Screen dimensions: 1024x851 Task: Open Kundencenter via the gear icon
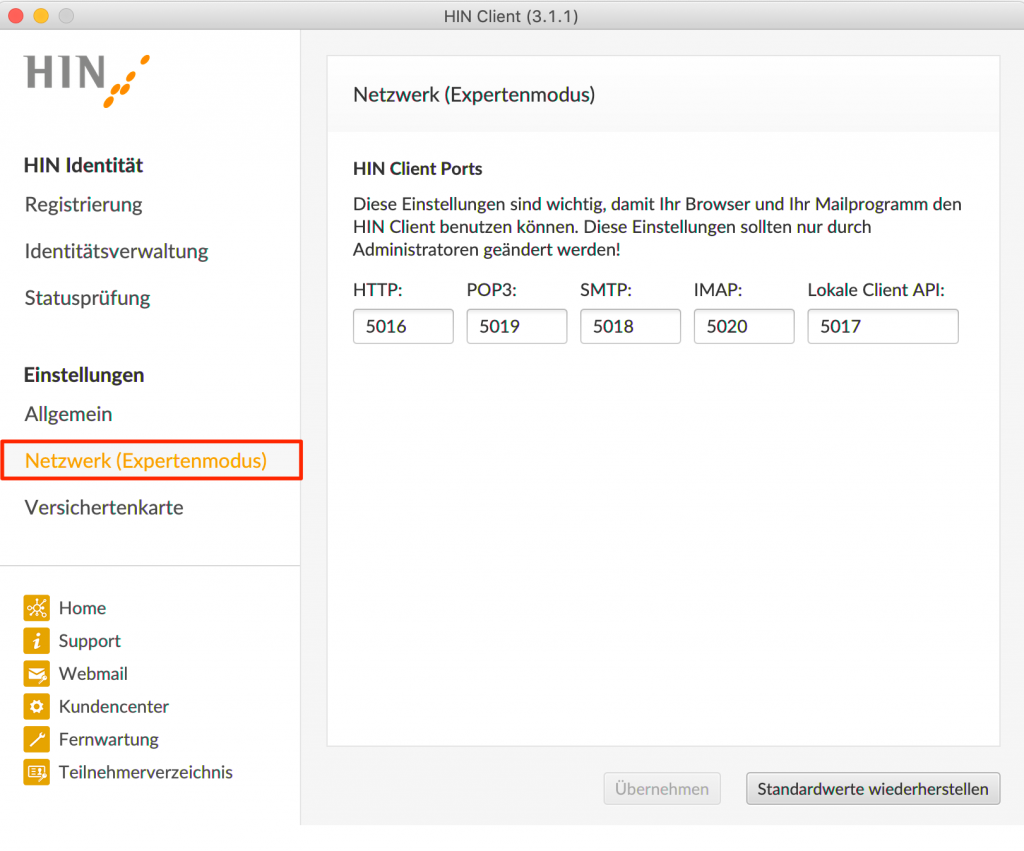click(37, 707)
